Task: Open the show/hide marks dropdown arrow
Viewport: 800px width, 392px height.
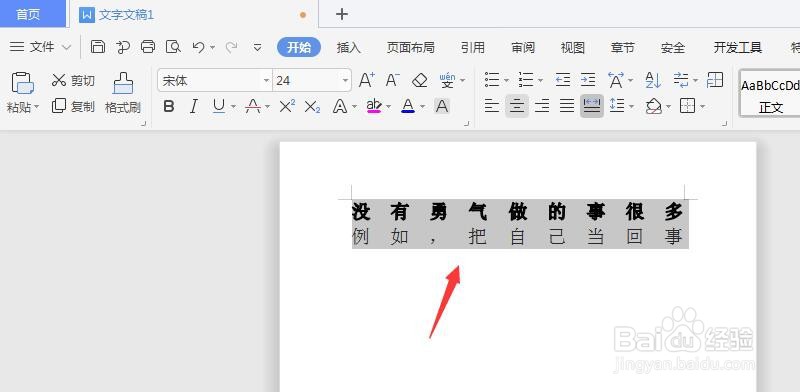Action: [695, 80]
